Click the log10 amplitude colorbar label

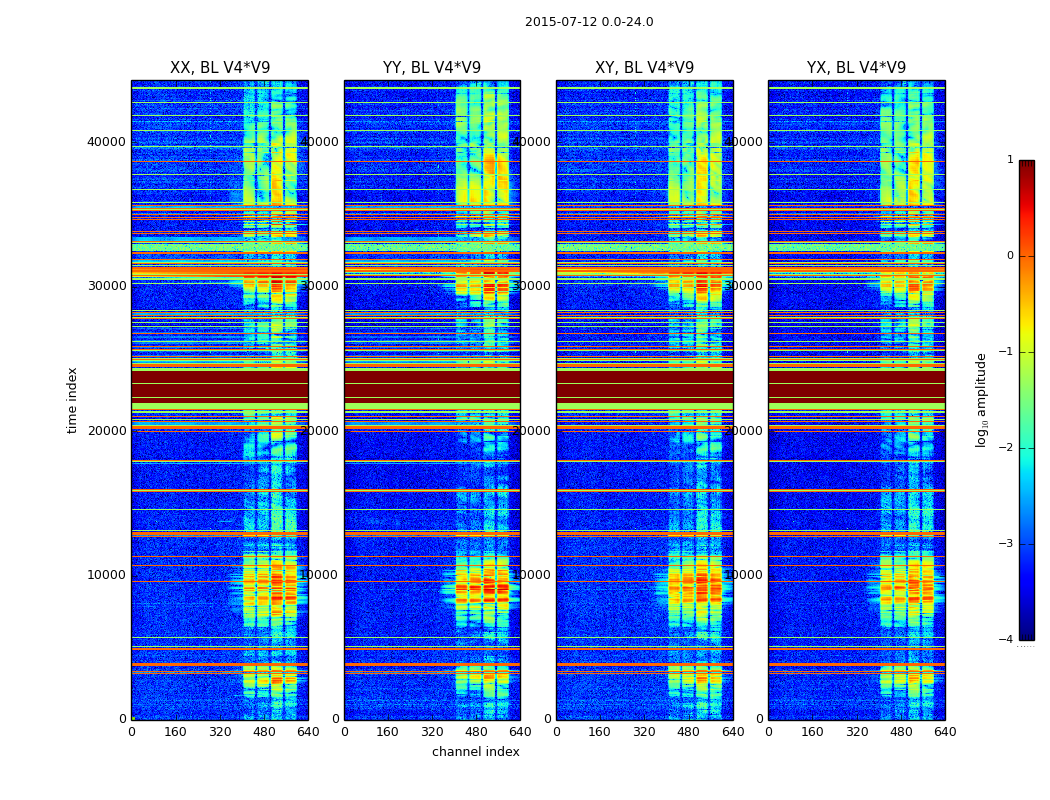point(981,400)
